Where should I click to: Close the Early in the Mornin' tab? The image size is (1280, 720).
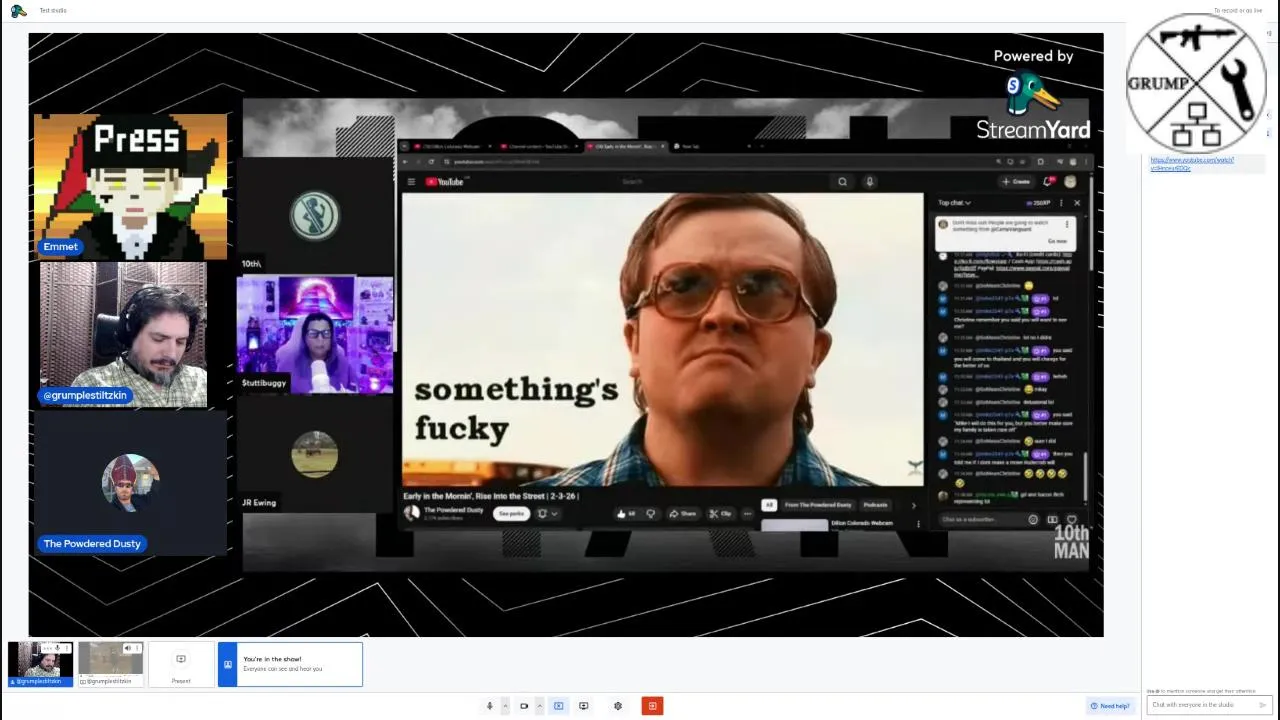[662, 147]
